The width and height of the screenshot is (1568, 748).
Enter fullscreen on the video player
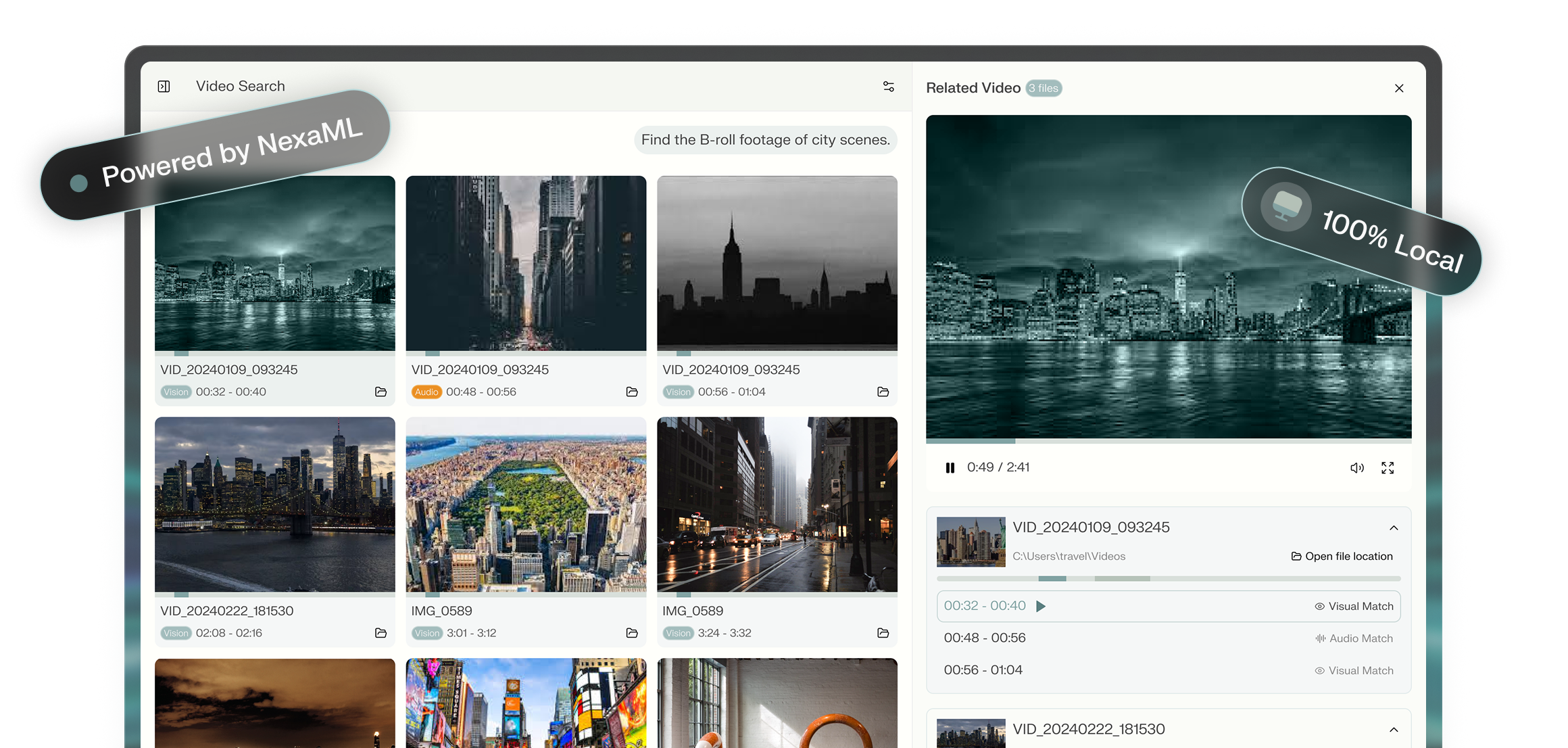(1388, 468)
